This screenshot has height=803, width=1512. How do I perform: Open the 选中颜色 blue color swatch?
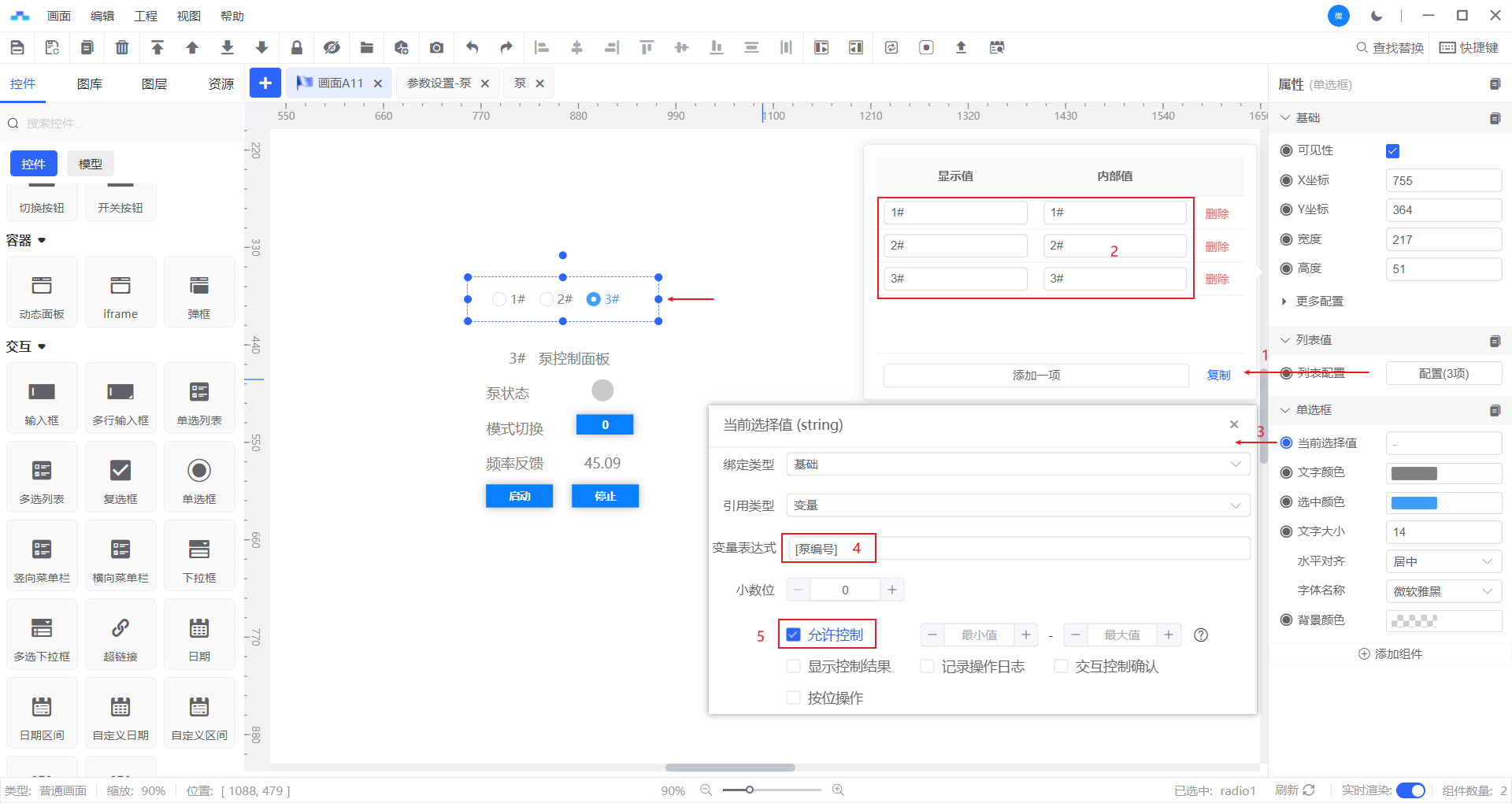click(x=1414, y=503)
